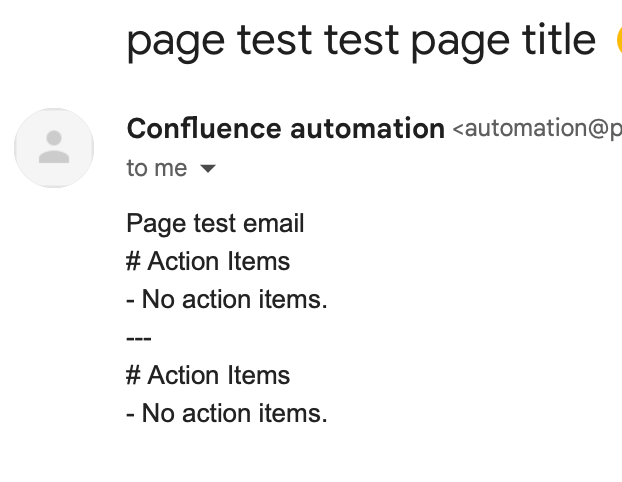This screenshot has width=622, height=482.
Task: Click the yellow importance marker beside subject
Action: (x=617, y=41)
